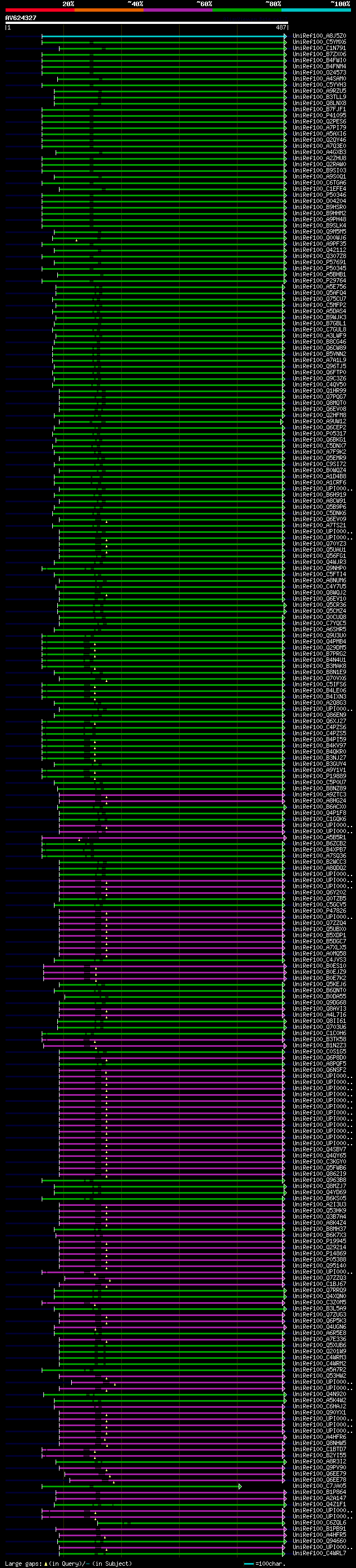
Task: Select hit UniRef100_B4N4U1
Action: (x=319, y=660)
